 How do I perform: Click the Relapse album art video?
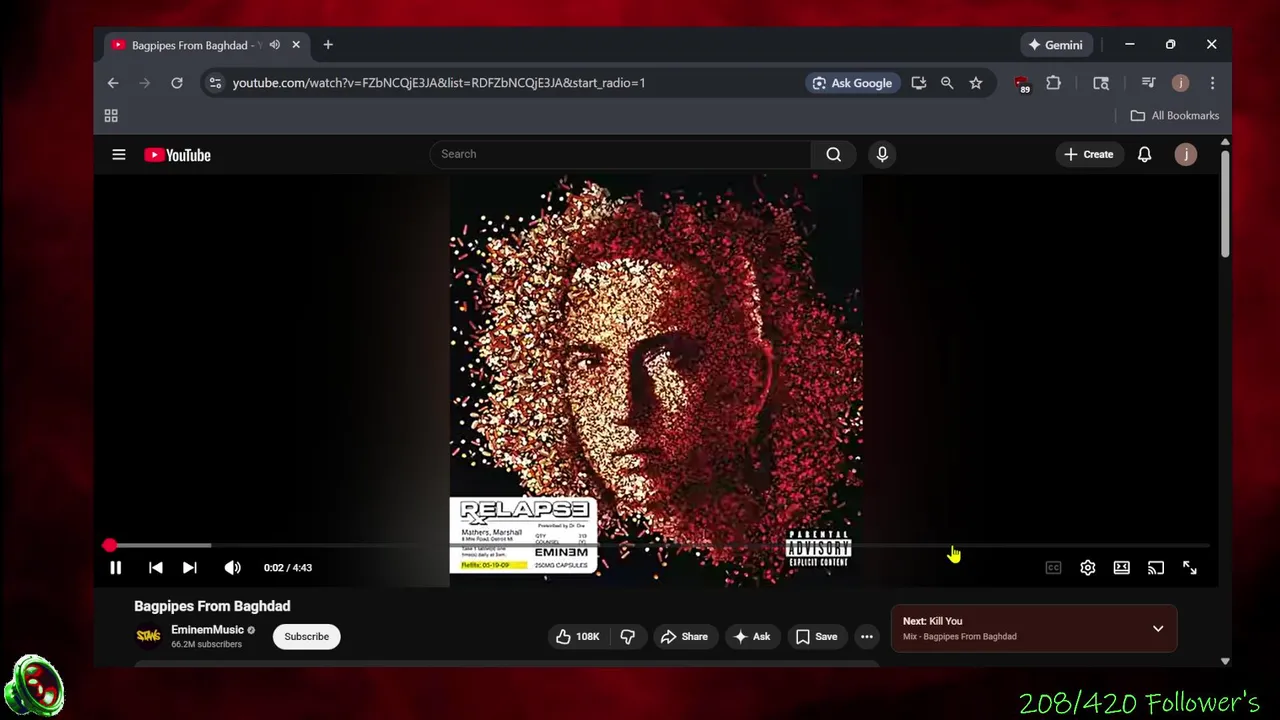click(x=655, y=380)
